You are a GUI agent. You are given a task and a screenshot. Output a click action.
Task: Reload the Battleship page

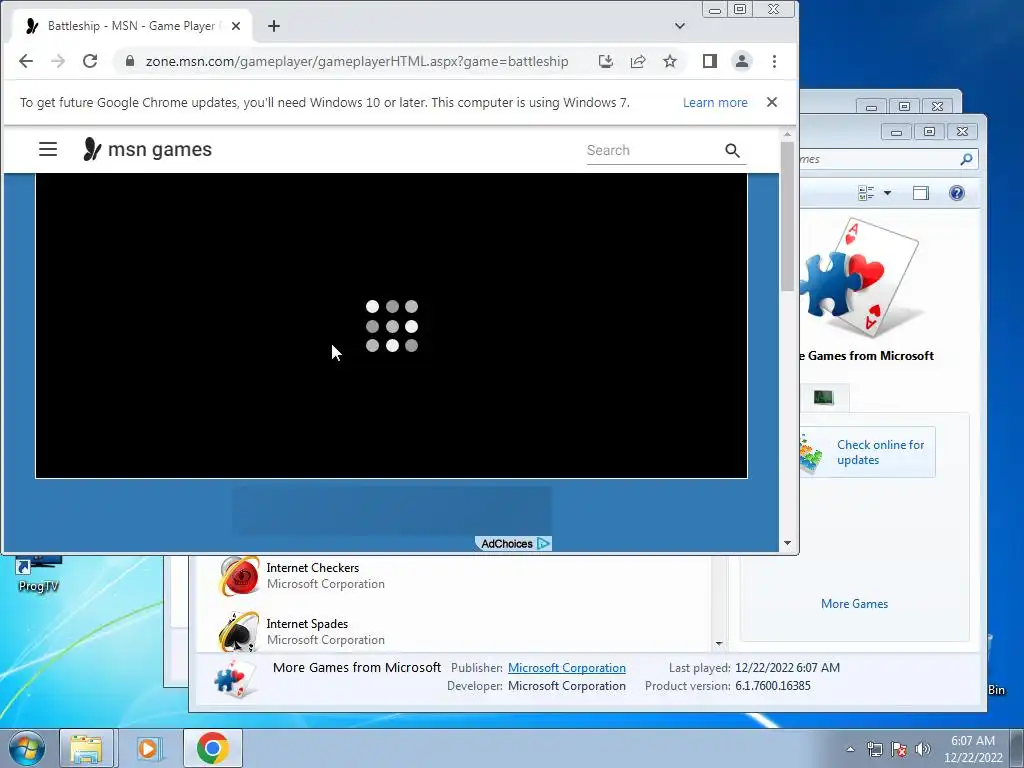[90, 61]
